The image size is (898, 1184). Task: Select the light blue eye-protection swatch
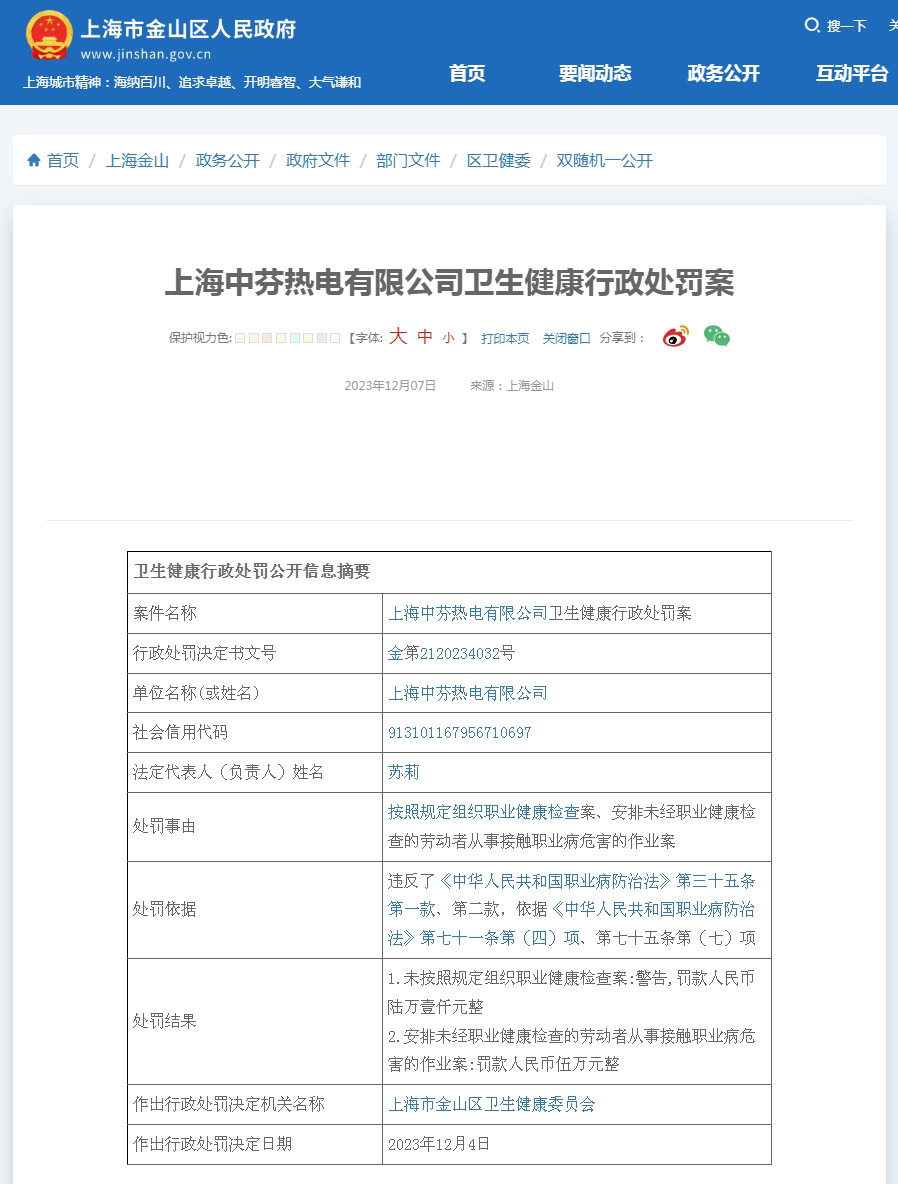(295, 338)
